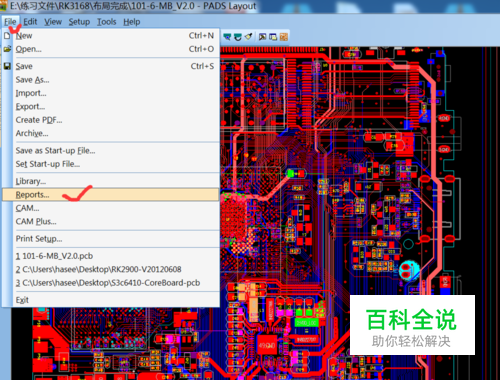Click the flashlight highlight toolbar icon
Viewport: 500px width, 380px height.
pyautogui.click(x=248, y=37)
